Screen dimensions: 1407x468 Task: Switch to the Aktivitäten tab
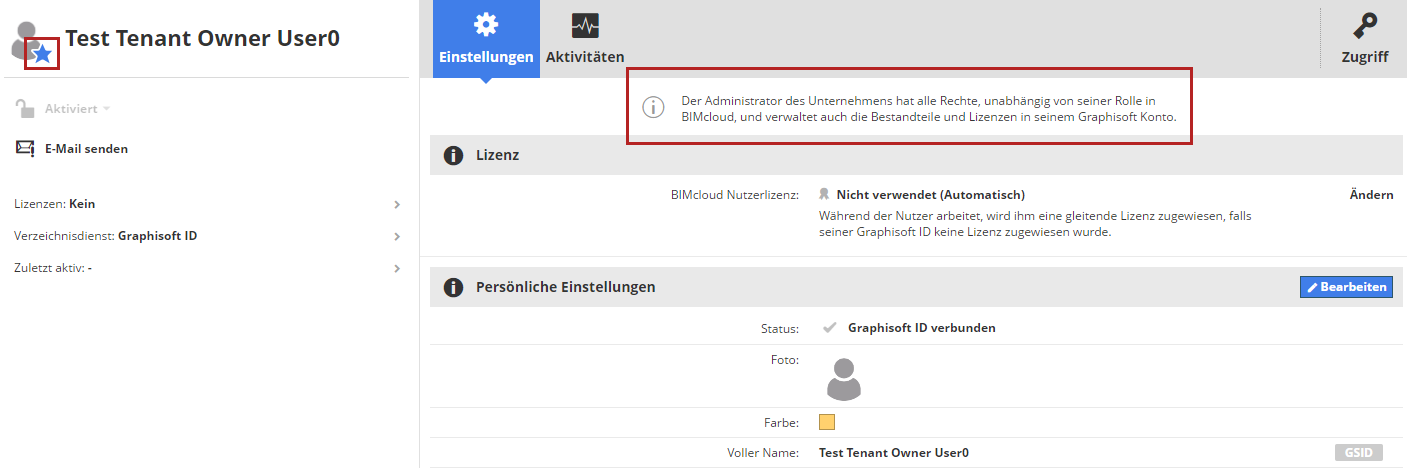pos(585,40)
